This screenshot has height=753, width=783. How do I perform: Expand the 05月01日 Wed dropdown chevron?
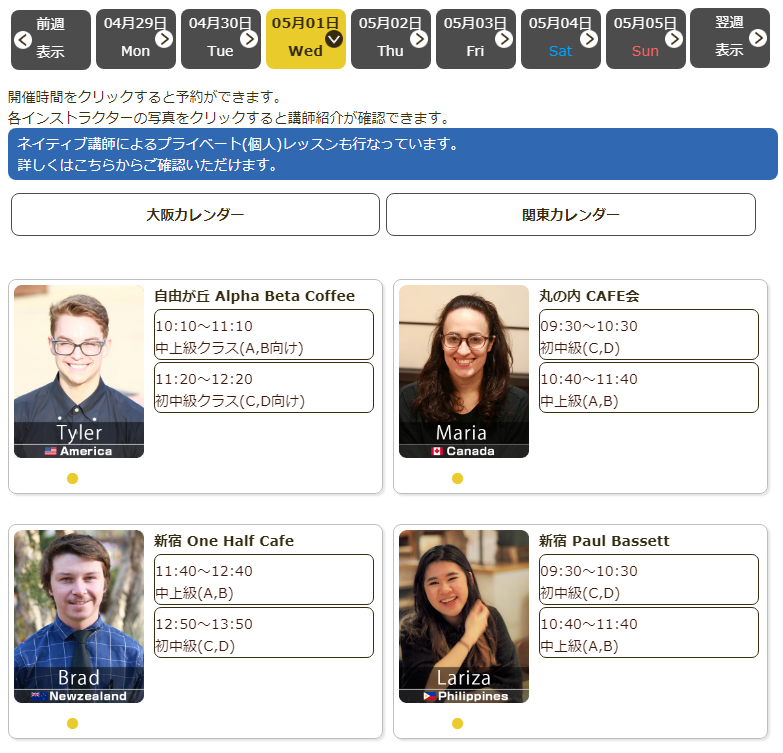tap(334, 39)
